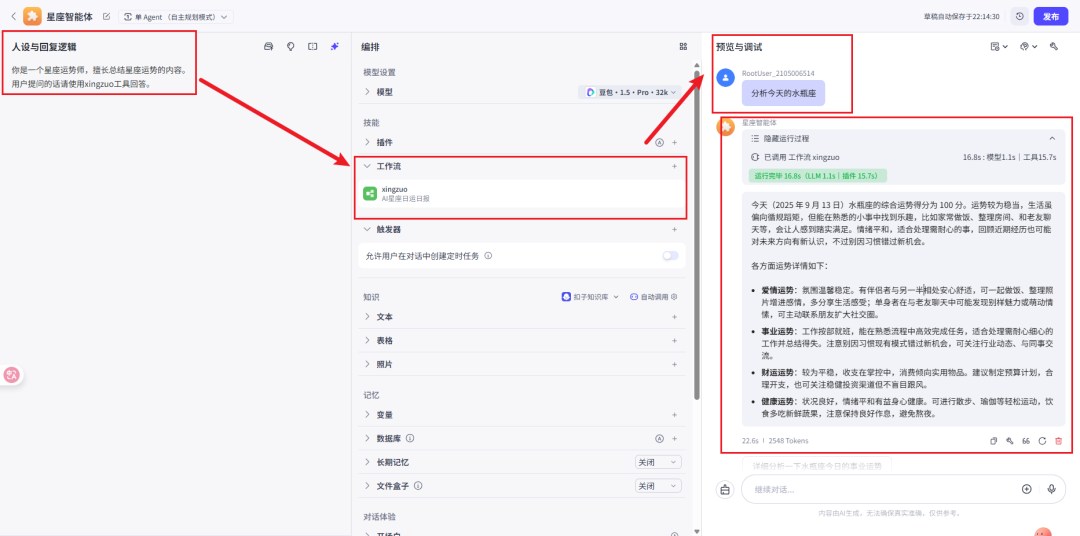Expand the 长期记忆 section

[x=367, y=462]
